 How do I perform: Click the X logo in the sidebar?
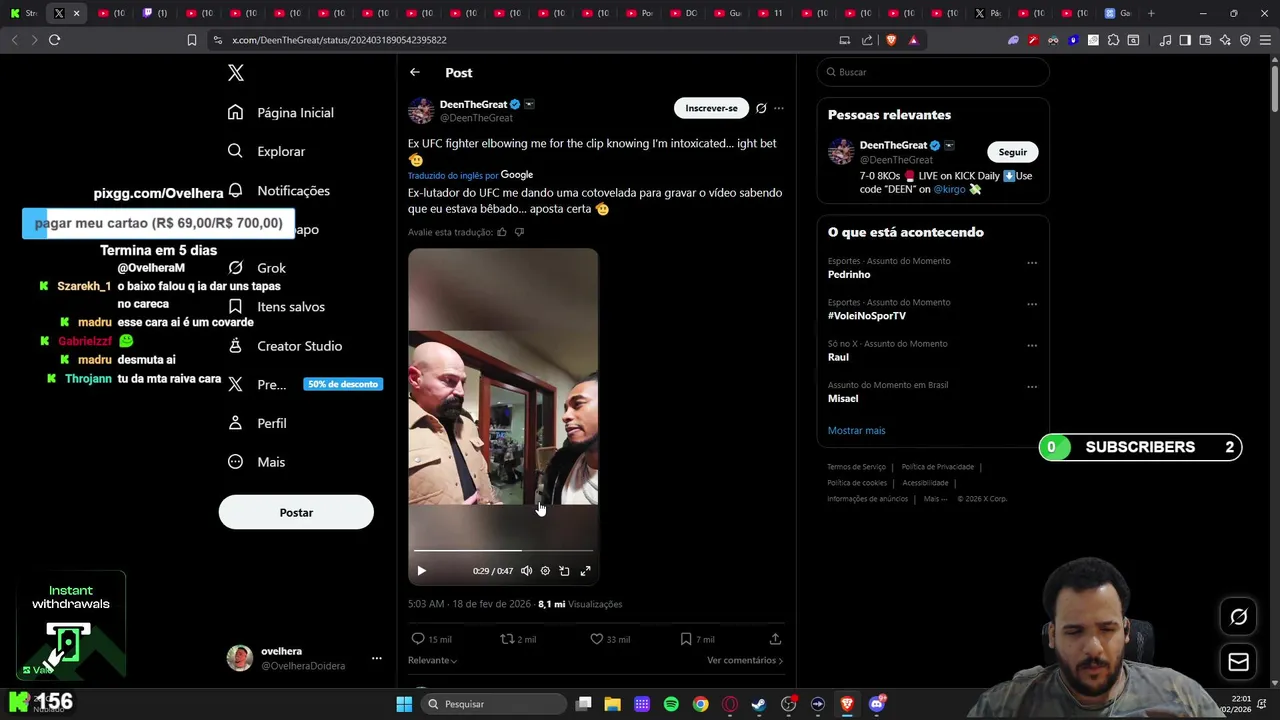click(x=235, y=73)
